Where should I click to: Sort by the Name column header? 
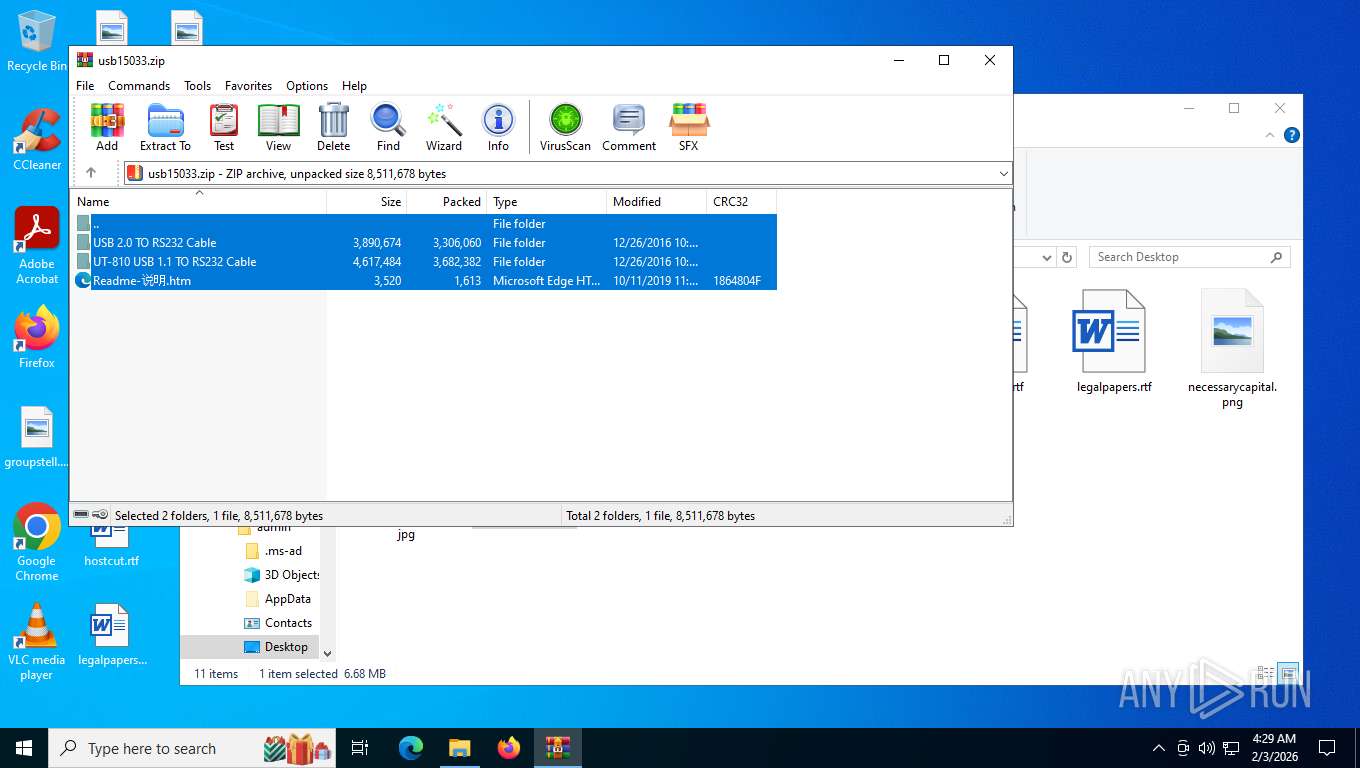click(198, 201)
